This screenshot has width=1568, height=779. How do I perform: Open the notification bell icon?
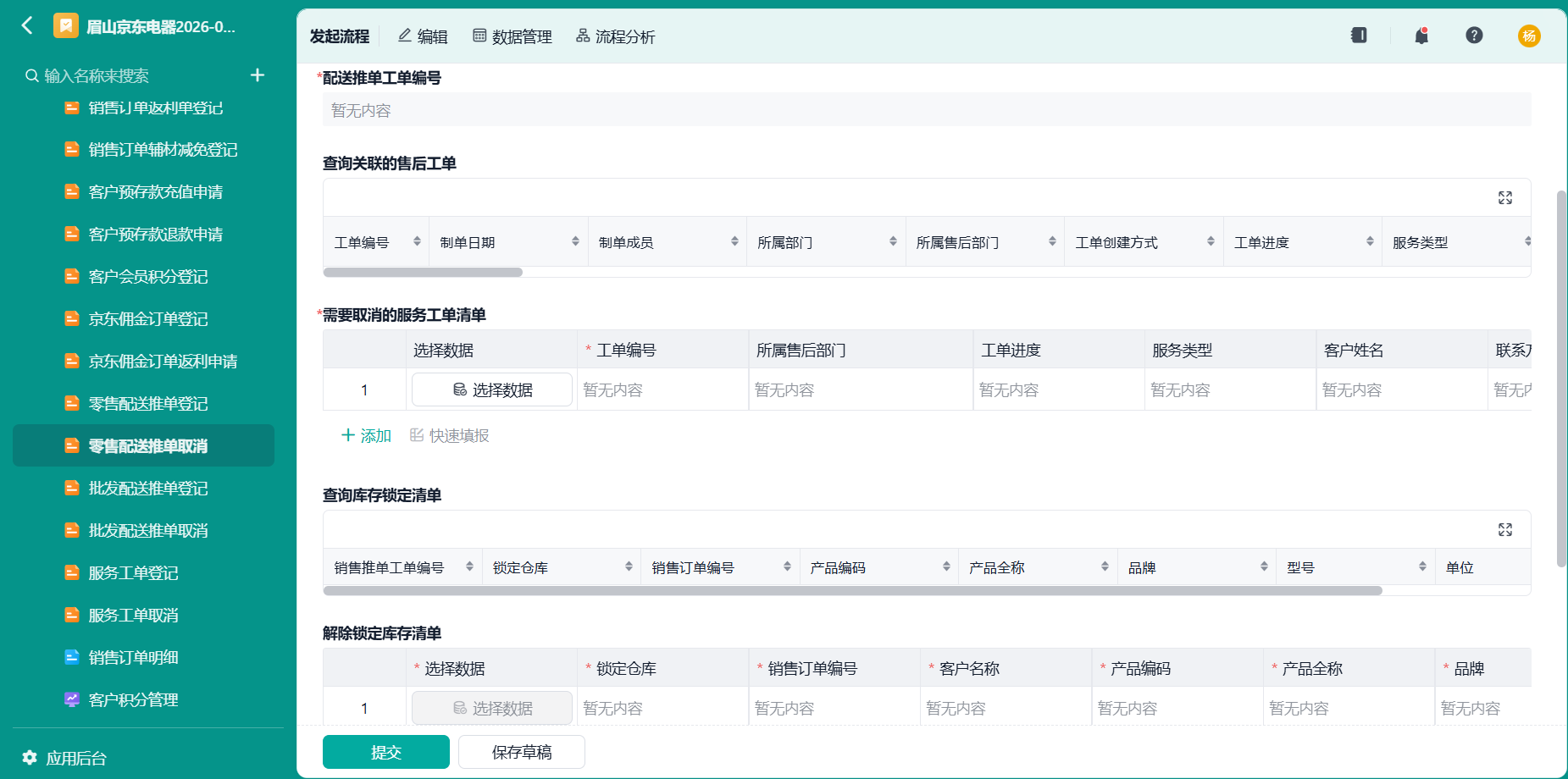(1421, 36)
